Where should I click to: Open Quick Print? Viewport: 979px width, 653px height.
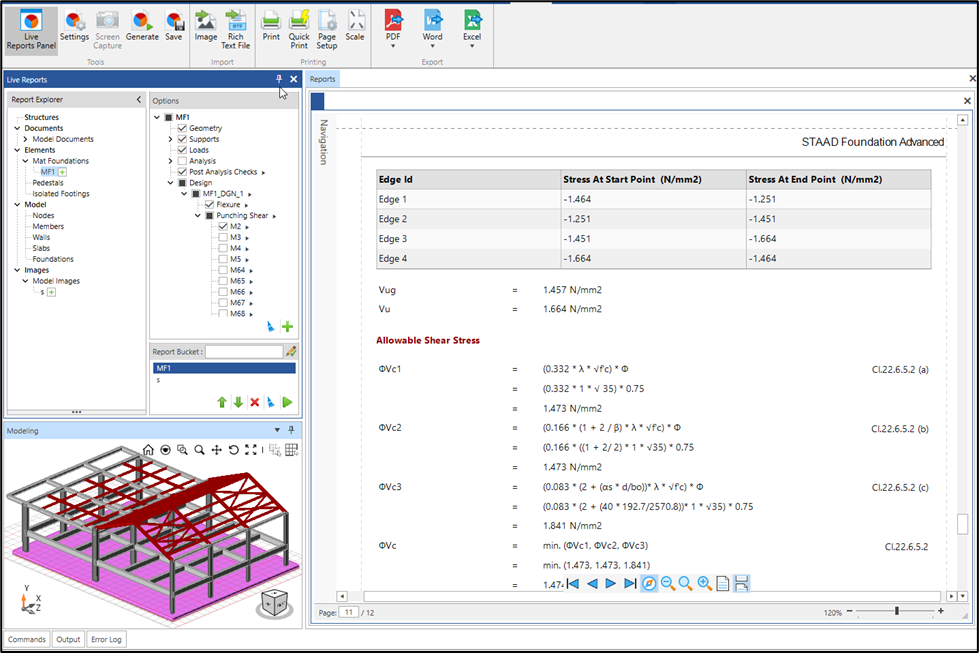click(x=299, y=26)
